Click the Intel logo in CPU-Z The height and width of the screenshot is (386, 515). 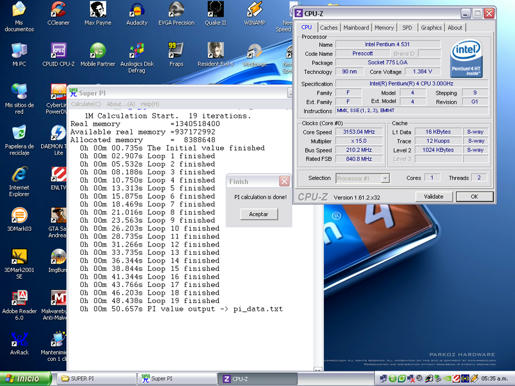pos(466,58)
